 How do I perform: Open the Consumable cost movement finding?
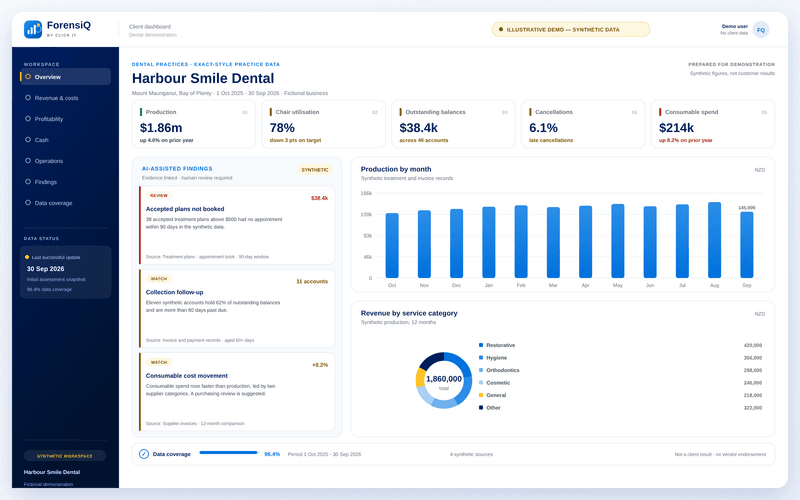(x=237, y=391)
